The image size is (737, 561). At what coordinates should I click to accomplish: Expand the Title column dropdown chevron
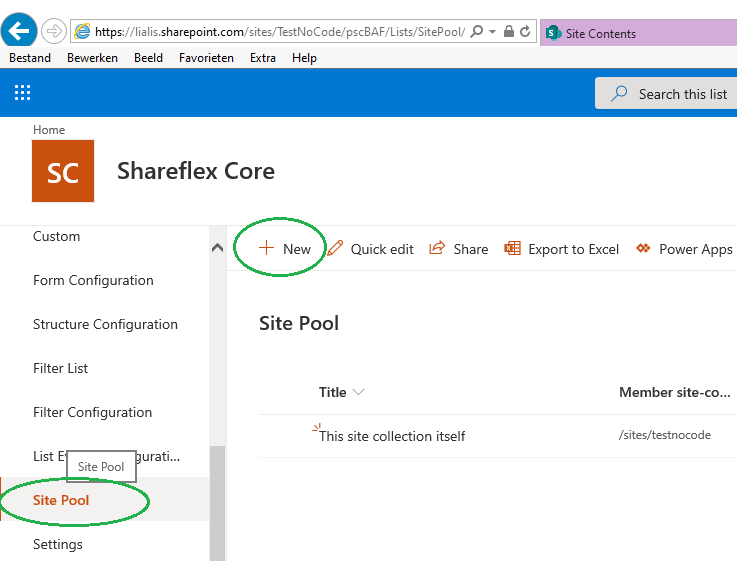pos(358,392)
